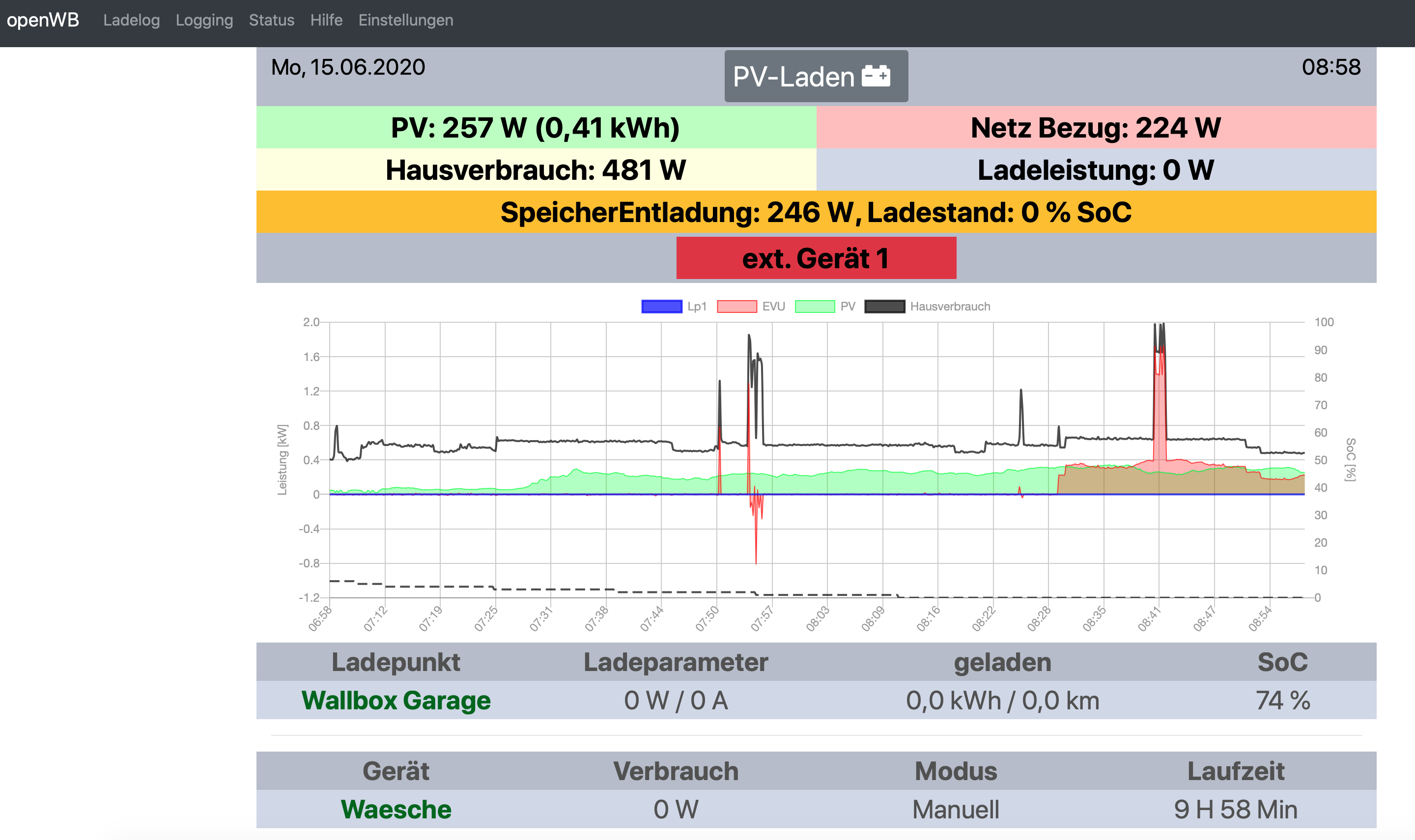Screen dimensions: 1415x840
Task: Open the Status page
Action: click(271, 20)
